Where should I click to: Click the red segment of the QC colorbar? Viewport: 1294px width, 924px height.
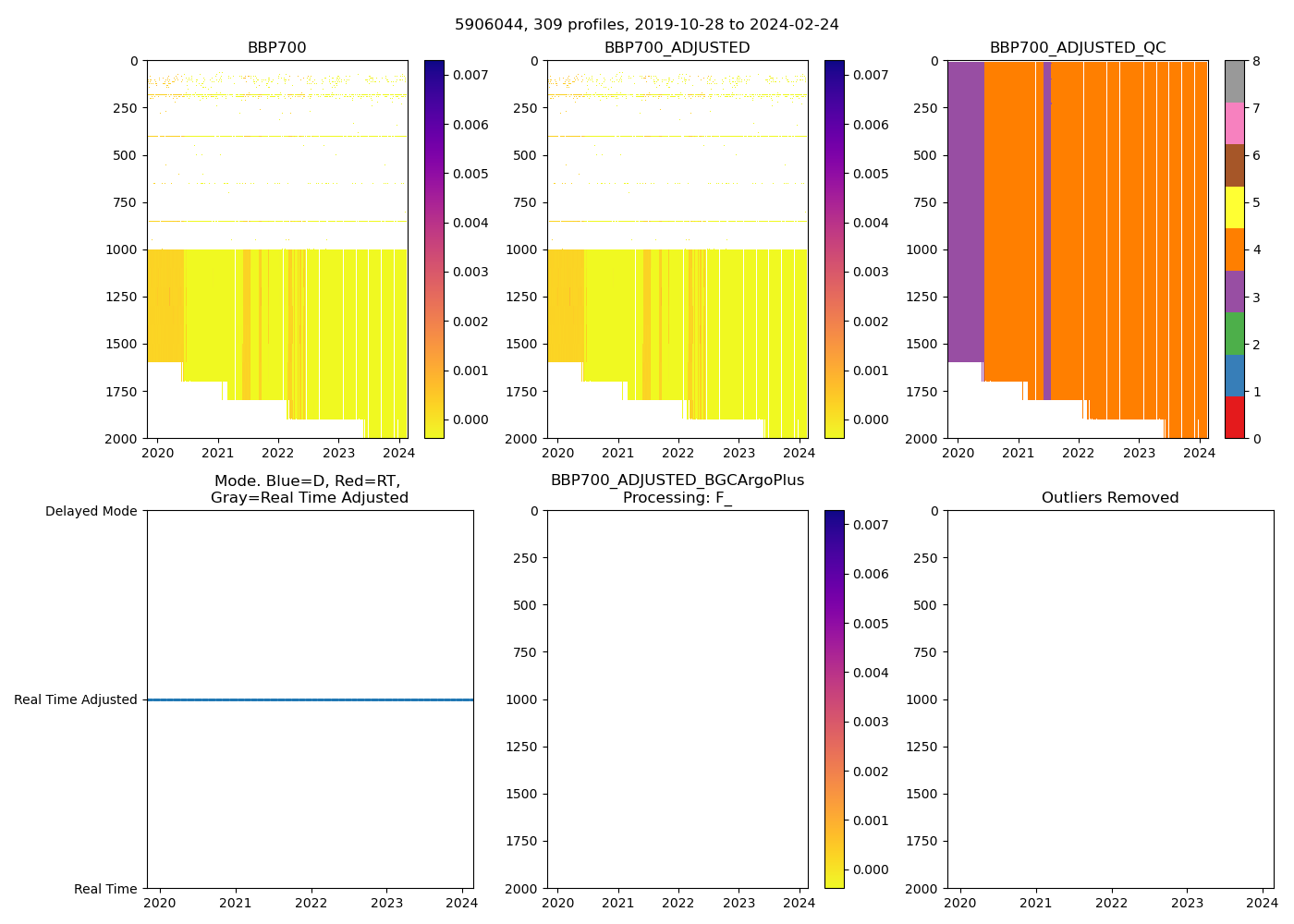pyautogui.click(x=1234, y=417)
